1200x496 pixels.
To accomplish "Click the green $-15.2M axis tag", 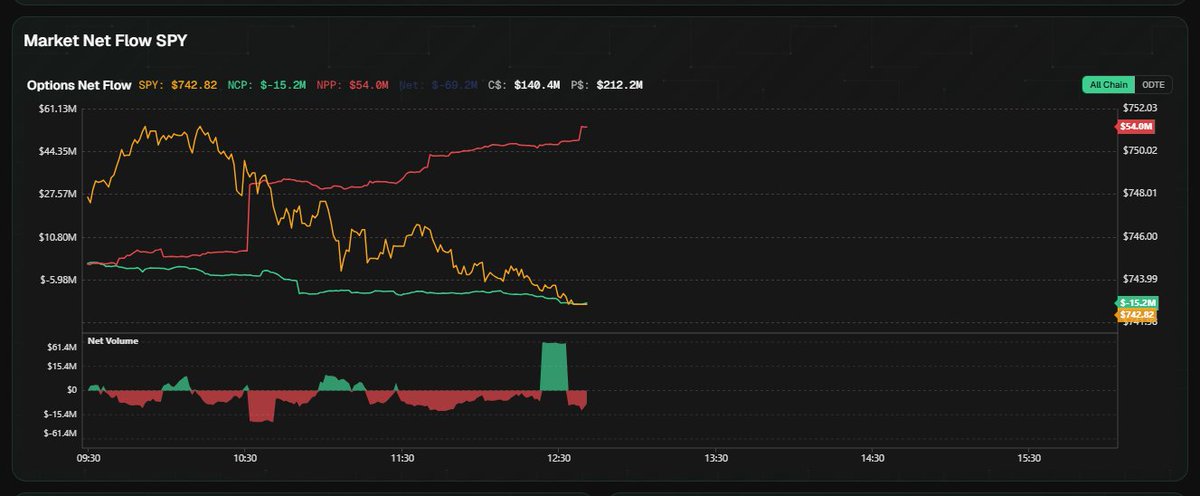I will pyautogui.click(x=1136, y=302).
